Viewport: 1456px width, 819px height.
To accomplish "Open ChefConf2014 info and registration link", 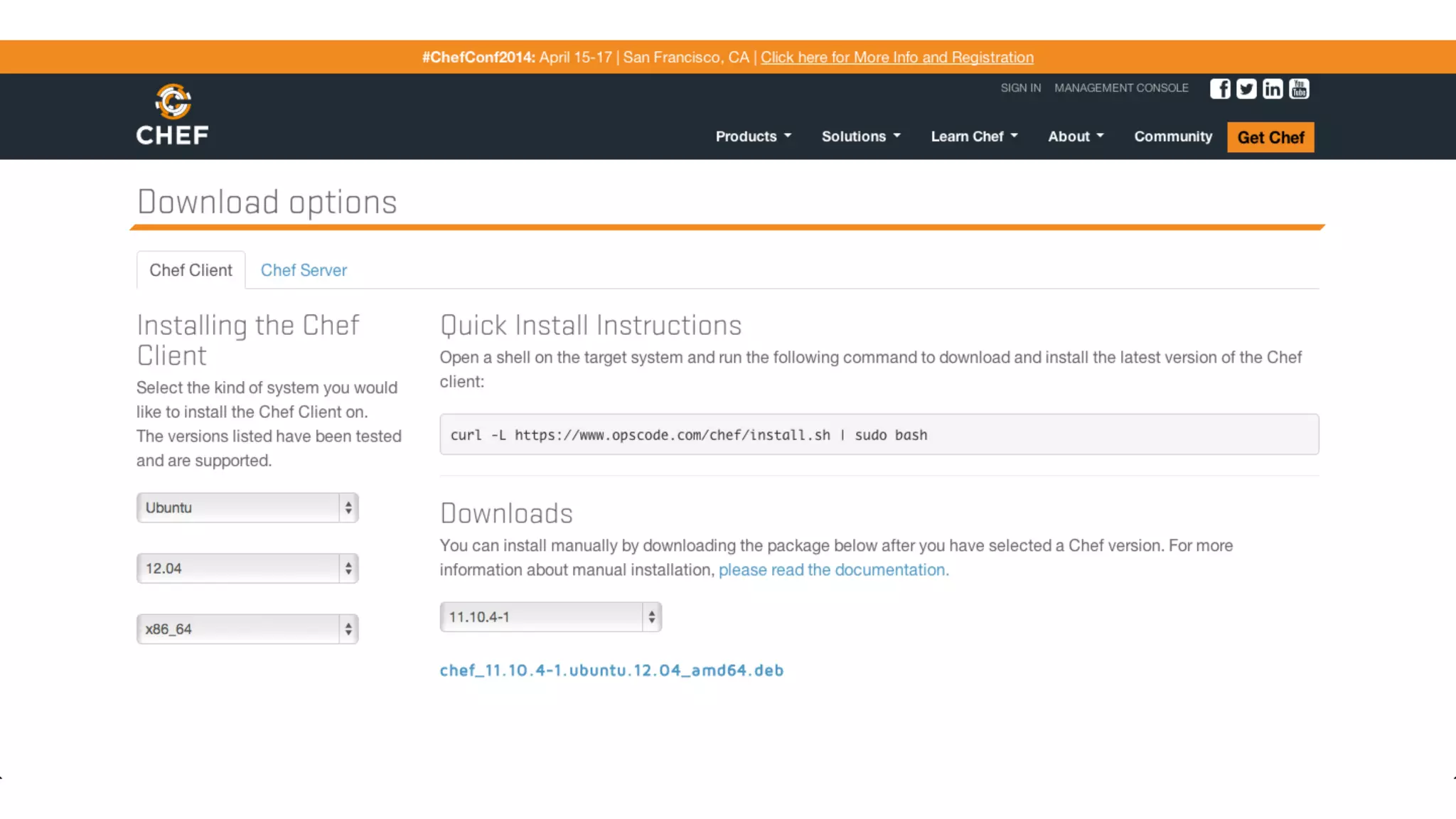I will click(896, 58).
